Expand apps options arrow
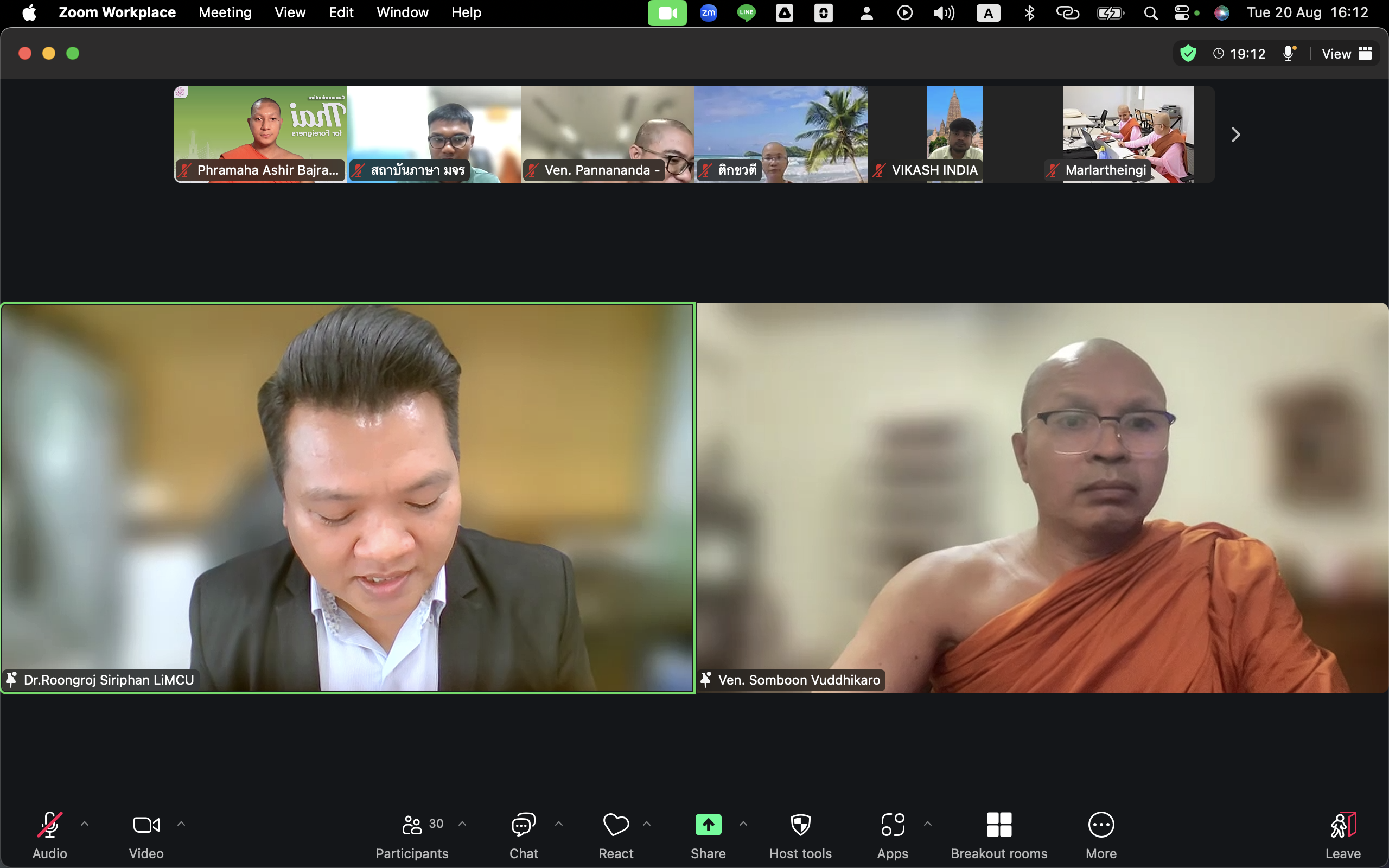Viewport: 1389px width, 868px height. (927, 824)
